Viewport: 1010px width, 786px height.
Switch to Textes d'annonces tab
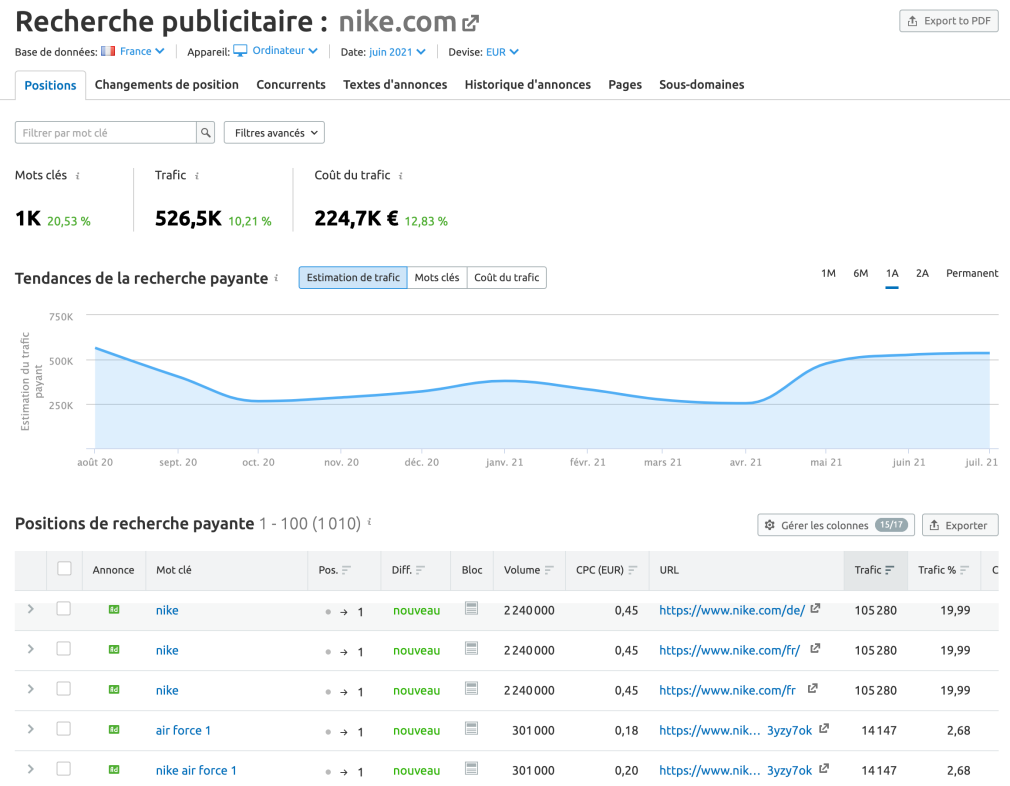click(395, 84)
